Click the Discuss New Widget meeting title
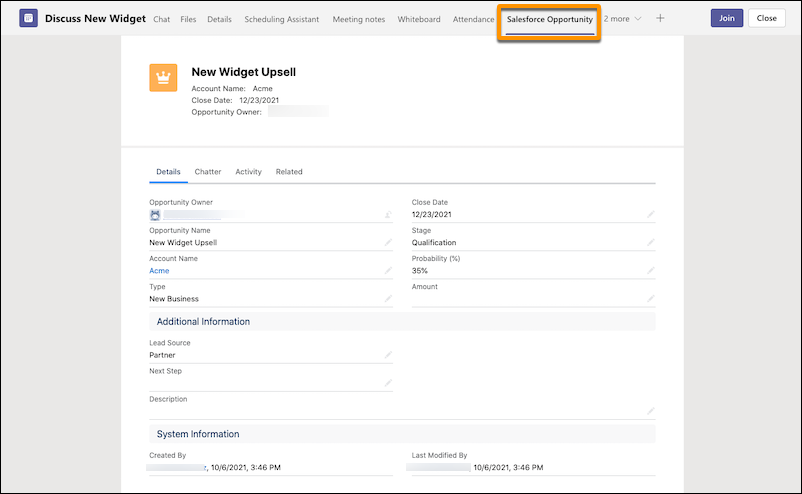802x494 pixels. 95,18
